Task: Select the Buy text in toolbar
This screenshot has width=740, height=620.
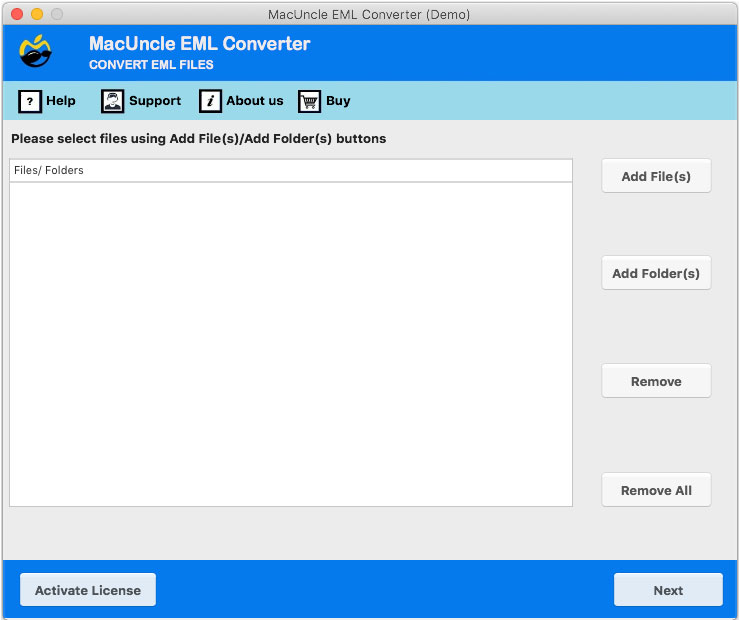Action: coord(338,101)
